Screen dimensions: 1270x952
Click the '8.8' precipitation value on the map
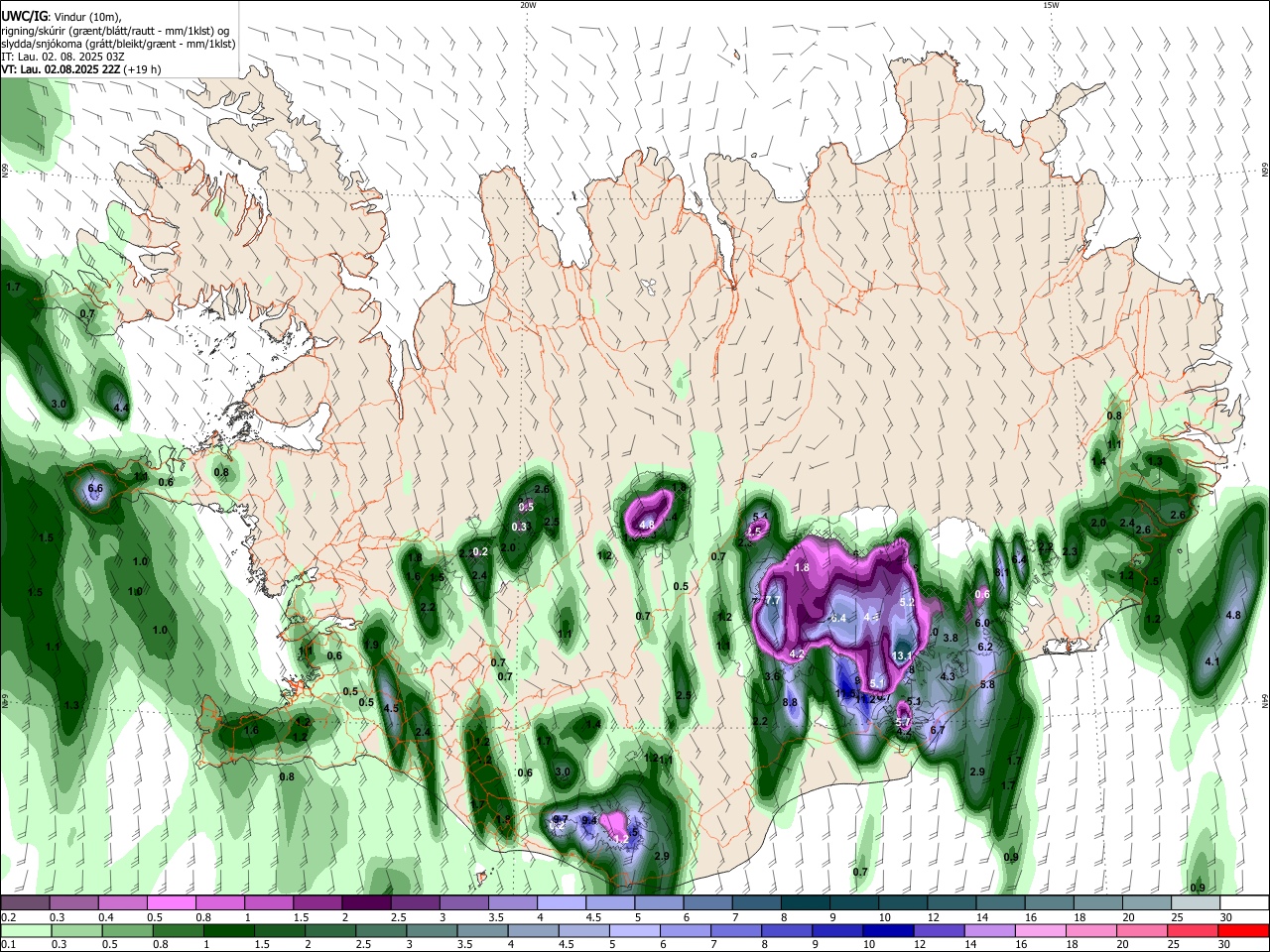click(x=790, y=702)
